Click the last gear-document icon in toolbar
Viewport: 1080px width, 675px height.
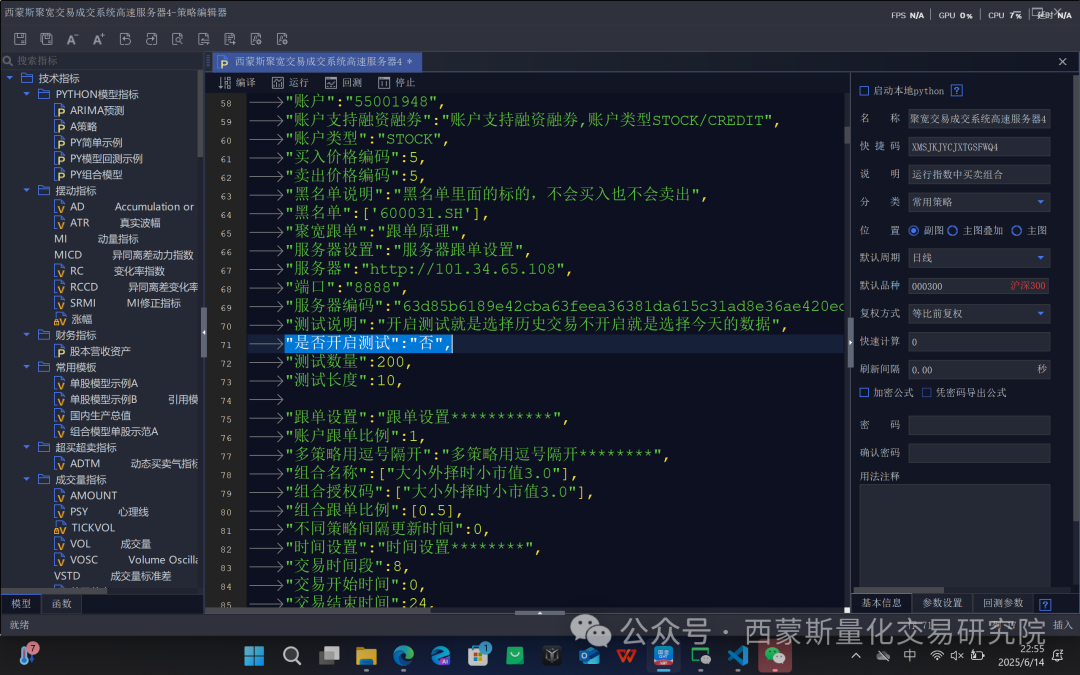pos(282,39)
